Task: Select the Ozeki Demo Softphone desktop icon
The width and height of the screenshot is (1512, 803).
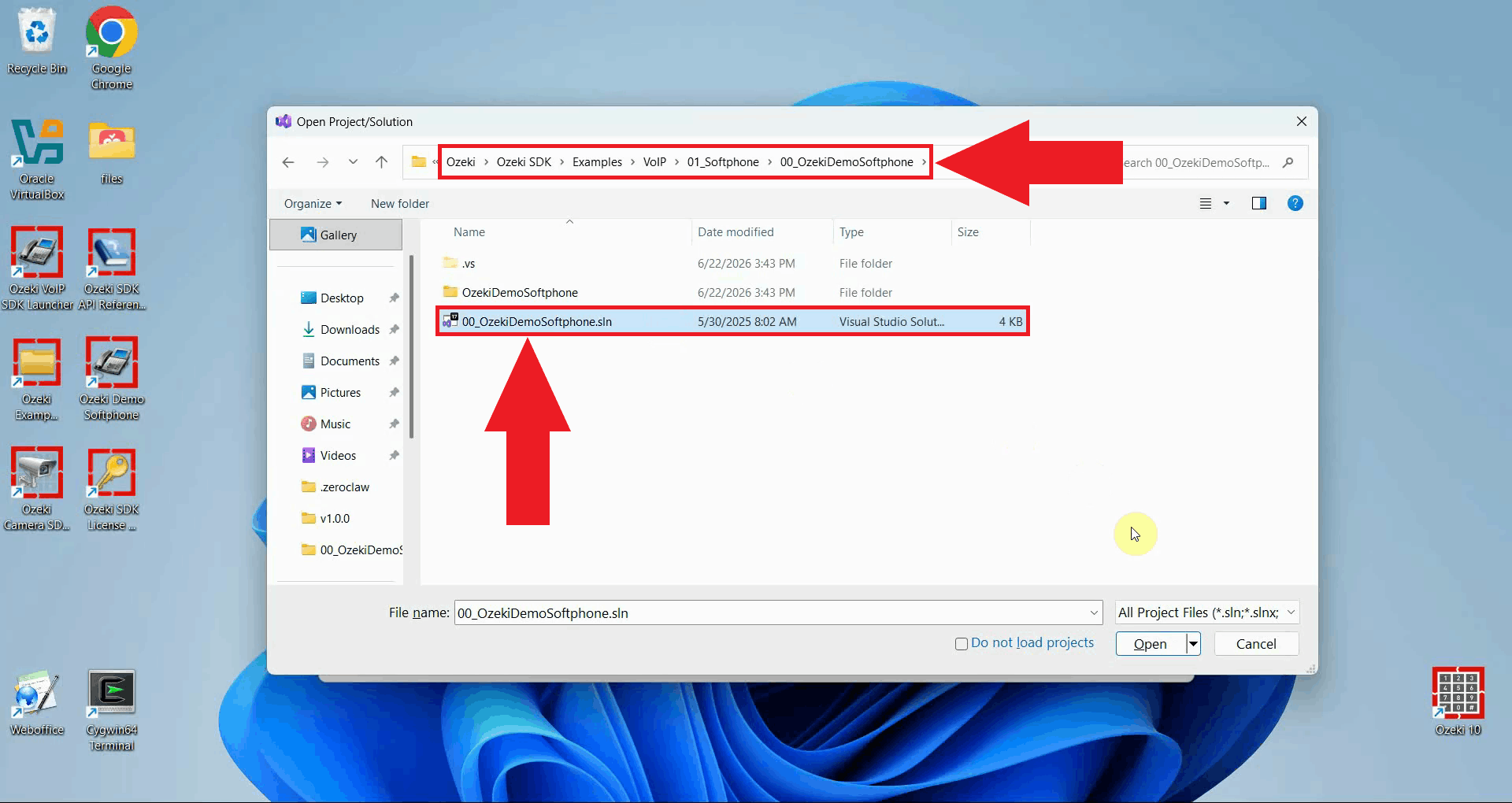Action: click(112, 378)
